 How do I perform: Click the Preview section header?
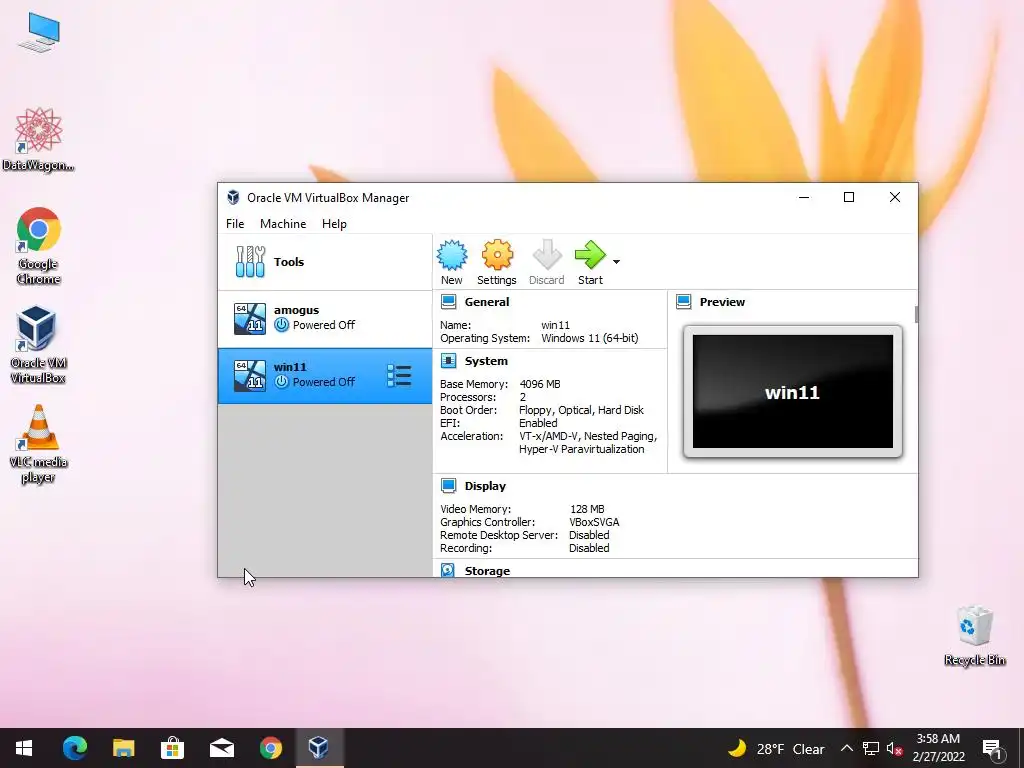pos(722,302)
